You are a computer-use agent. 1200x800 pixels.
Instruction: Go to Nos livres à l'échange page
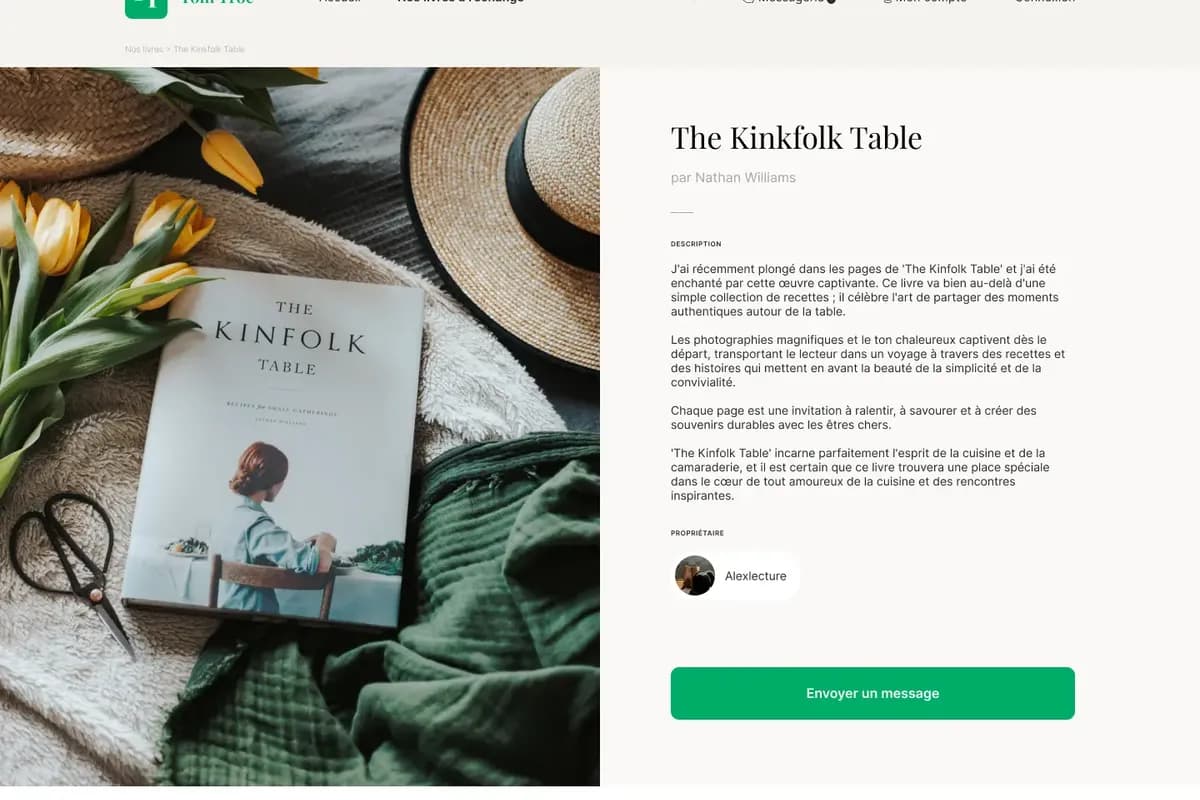pos(460,2)
